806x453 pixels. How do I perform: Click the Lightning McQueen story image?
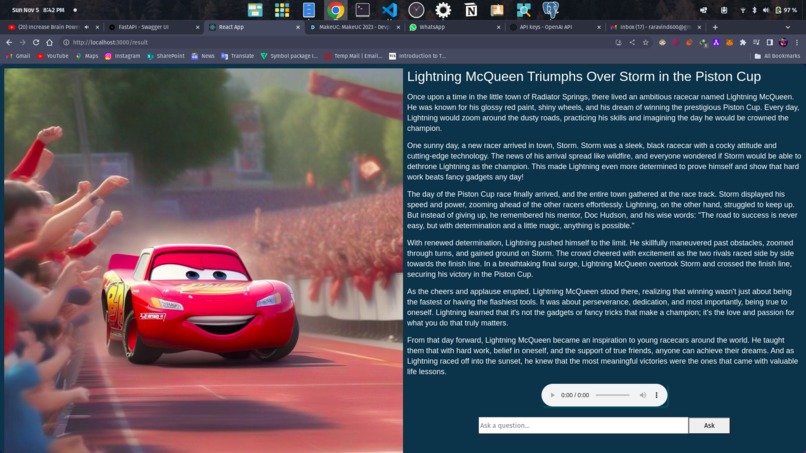click(204, 261)
